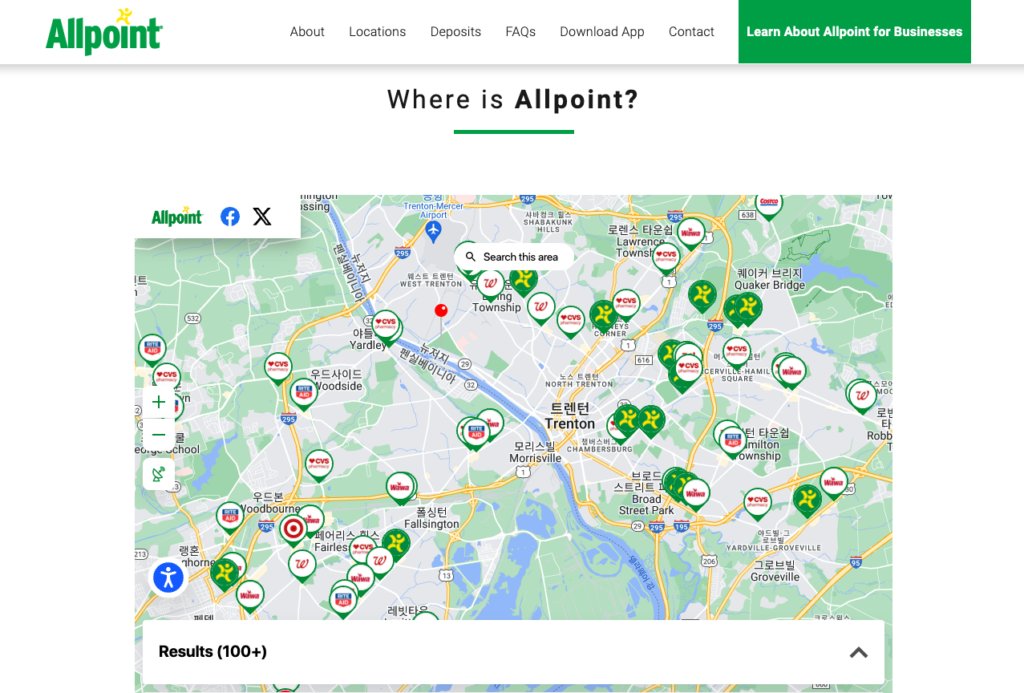
Task: Click the Facebook icon on map panel
Action: point(230,216)
